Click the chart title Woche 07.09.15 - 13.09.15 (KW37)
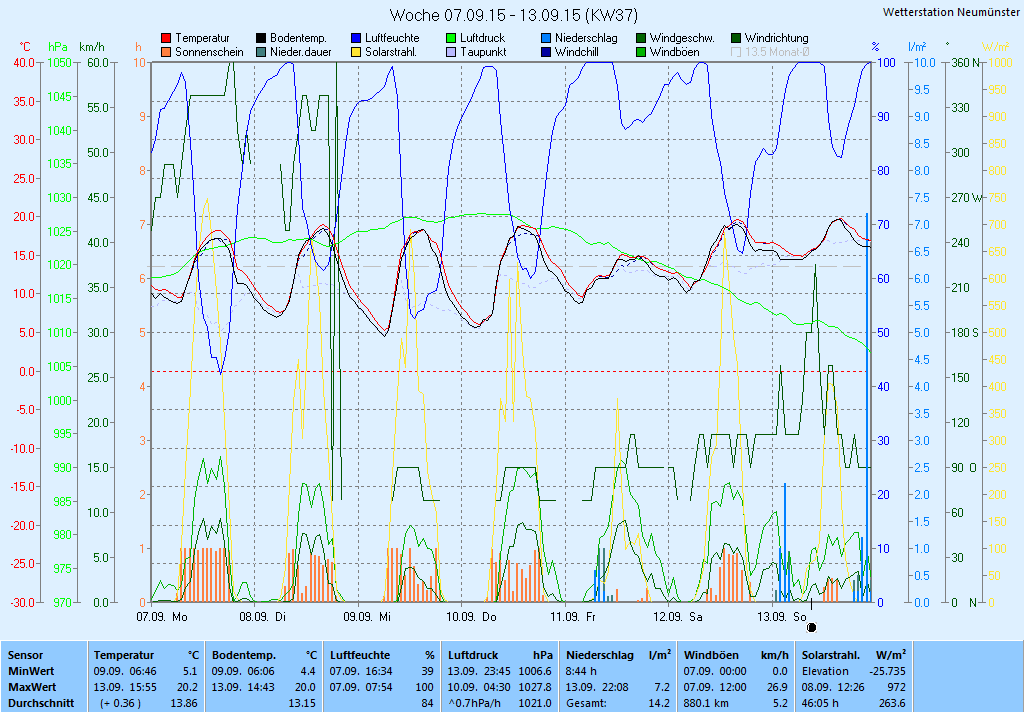 tap(513, 15)
